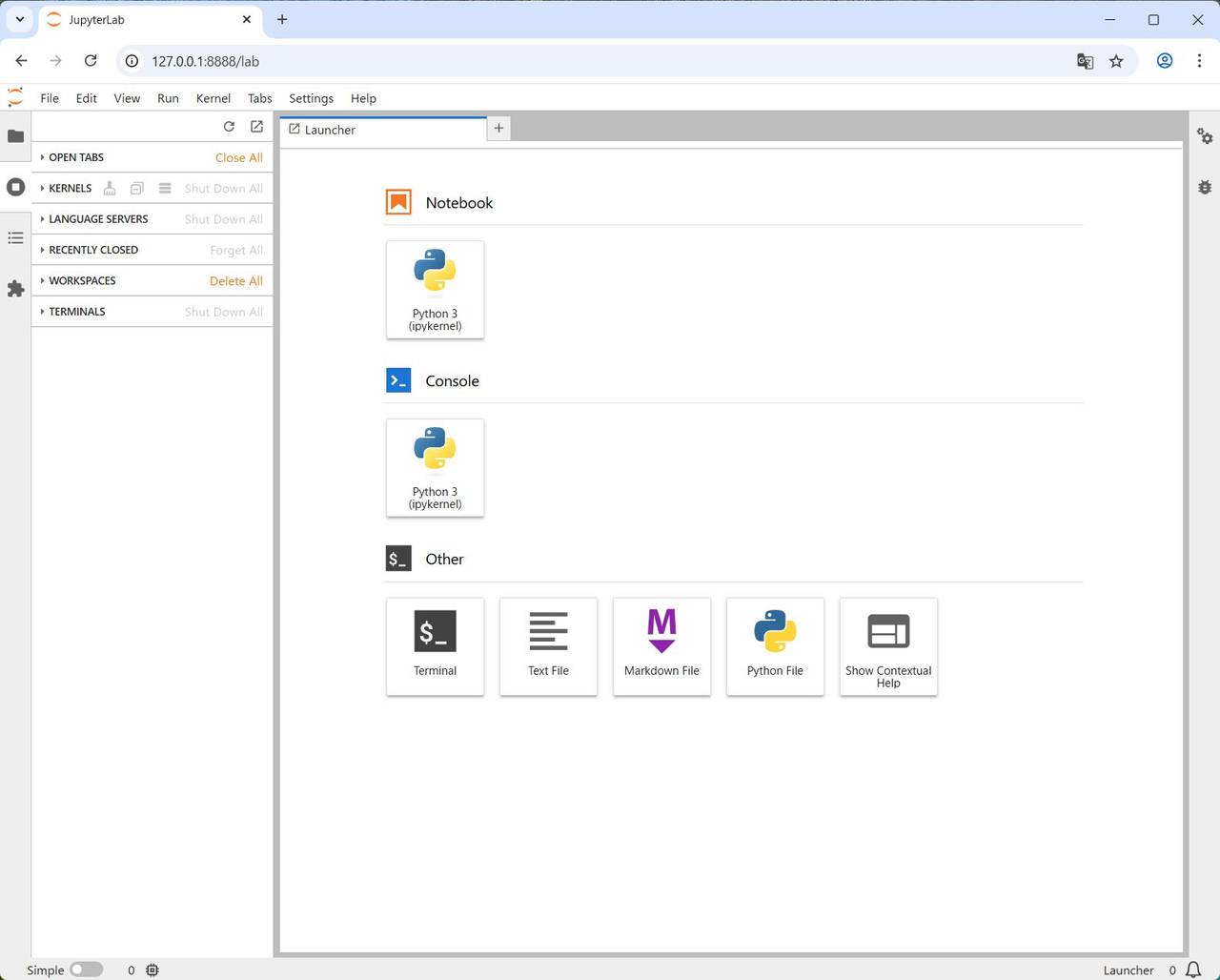Click Close All for open tabs
The height and width of the screenshot is (980, 1220).
239,157
